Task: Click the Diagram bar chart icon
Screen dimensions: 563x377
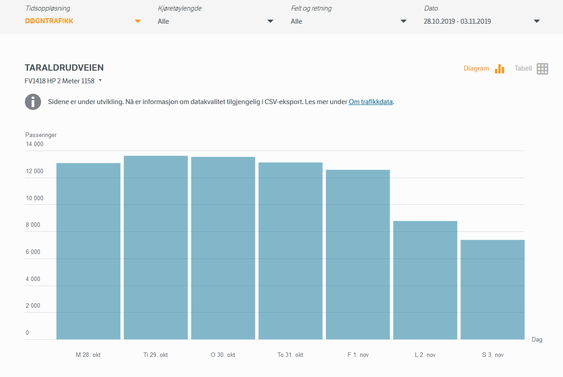Action: coord(499,69)
